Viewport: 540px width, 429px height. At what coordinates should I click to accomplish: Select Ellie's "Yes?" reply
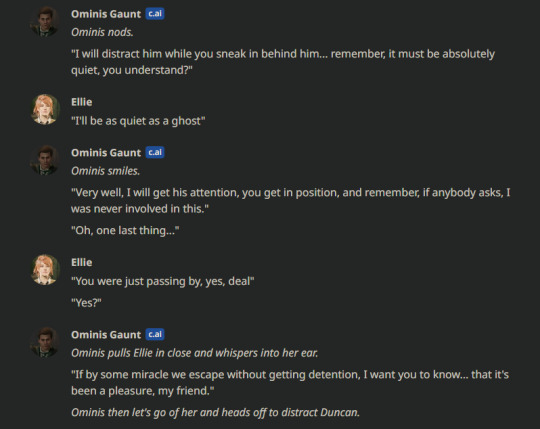tap(86, 303)
